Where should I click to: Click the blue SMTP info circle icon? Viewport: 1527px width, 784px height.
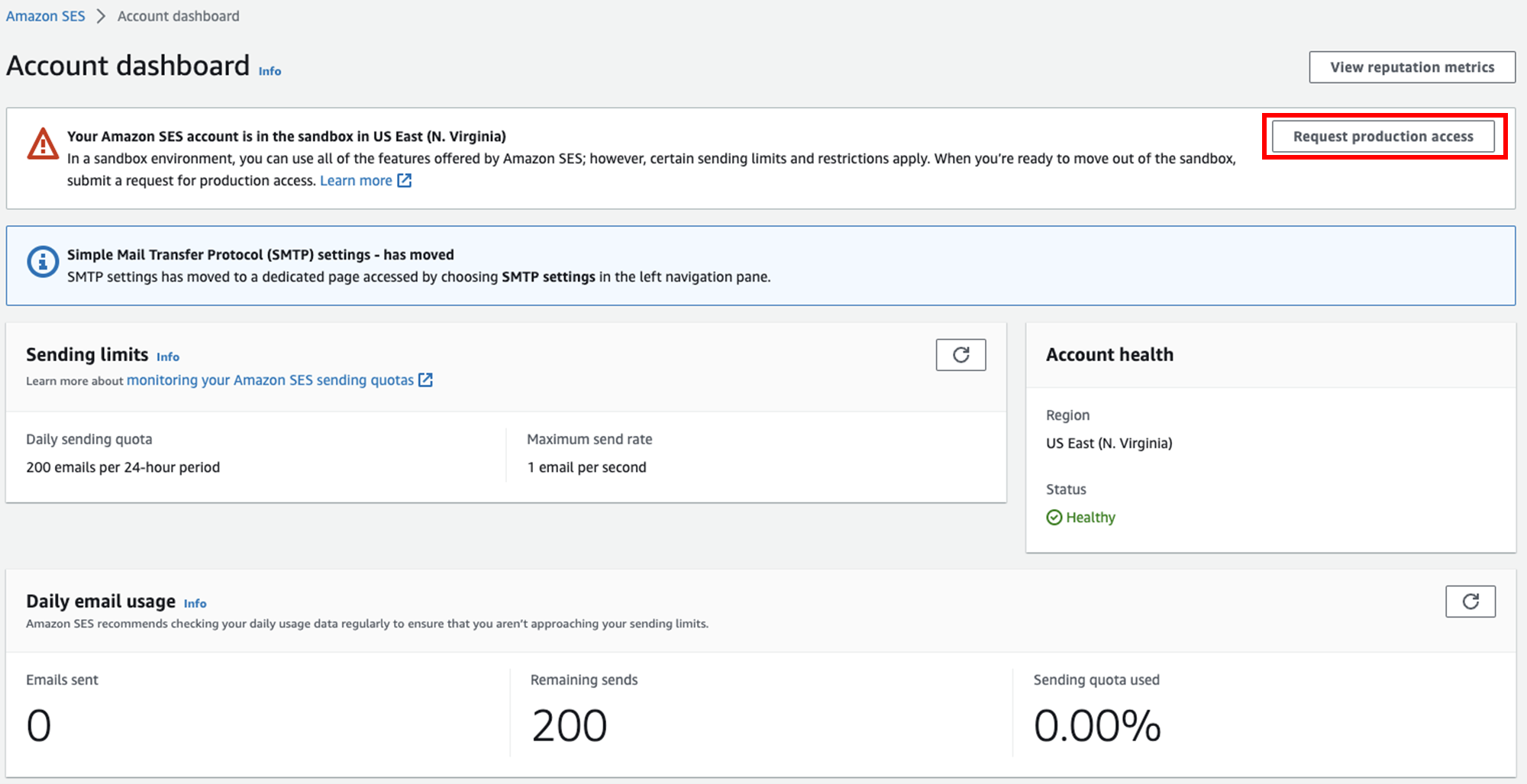(43, 262)
